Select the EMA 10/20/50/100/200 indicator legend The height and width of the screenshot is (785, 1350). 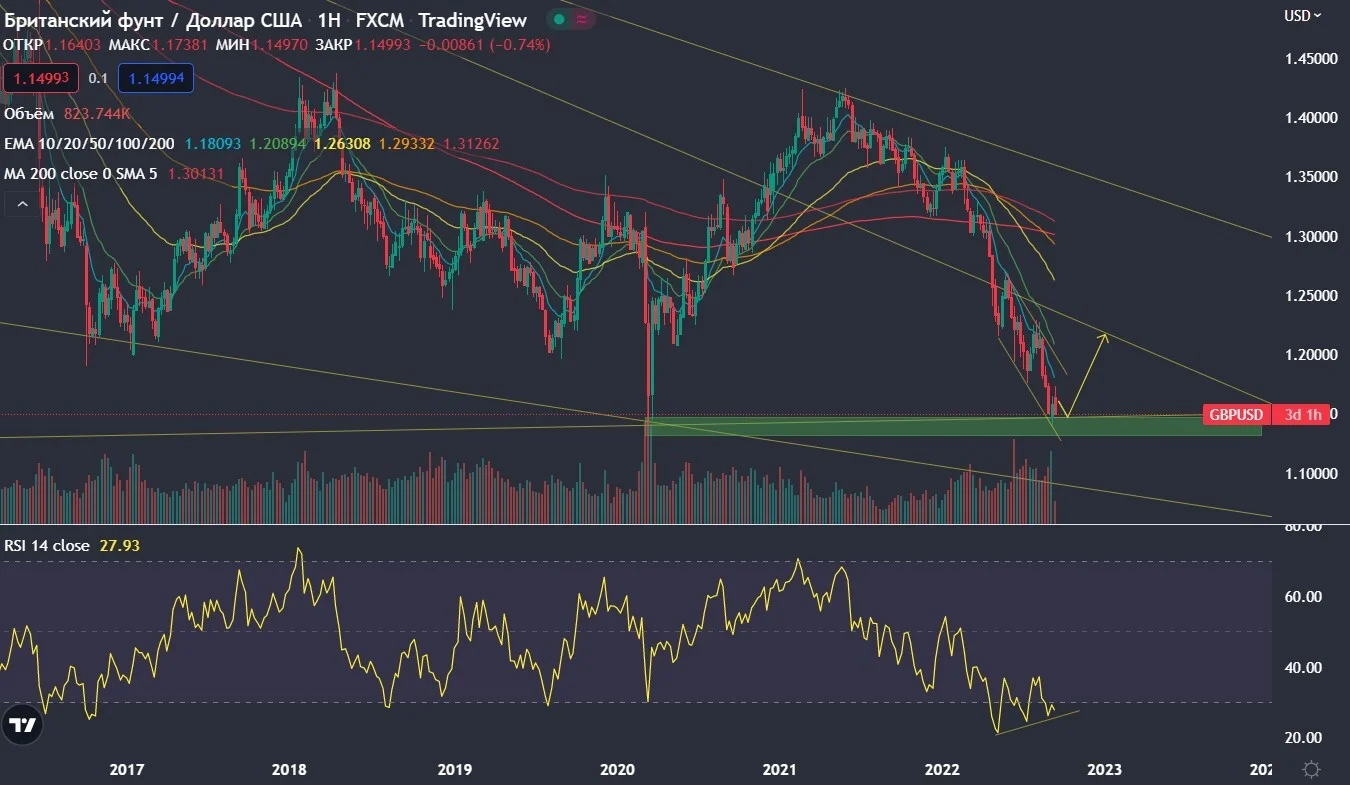89,144
